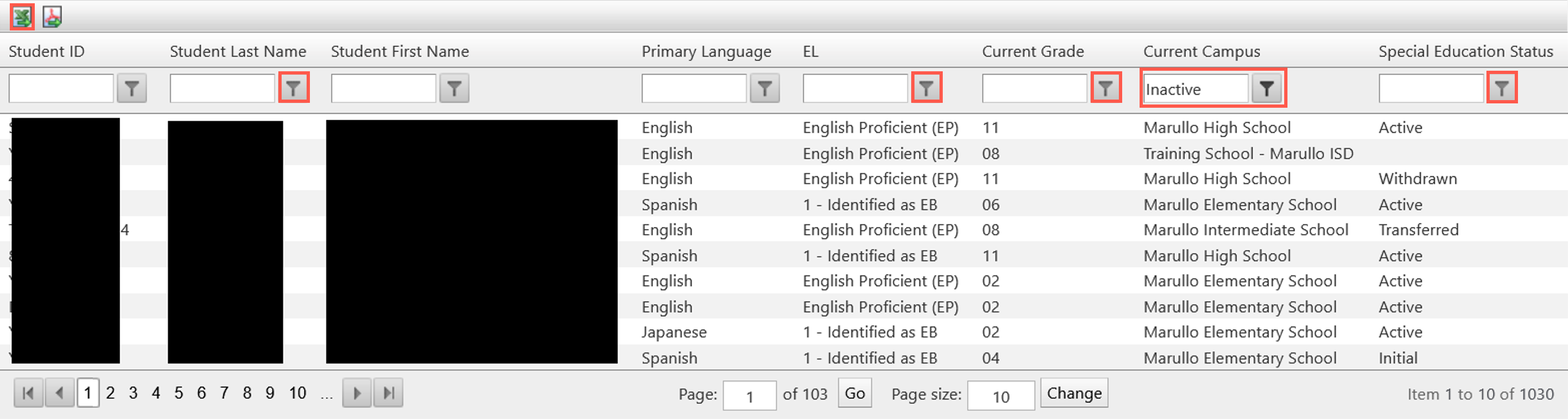Jump to page 4

coord(156,393)
